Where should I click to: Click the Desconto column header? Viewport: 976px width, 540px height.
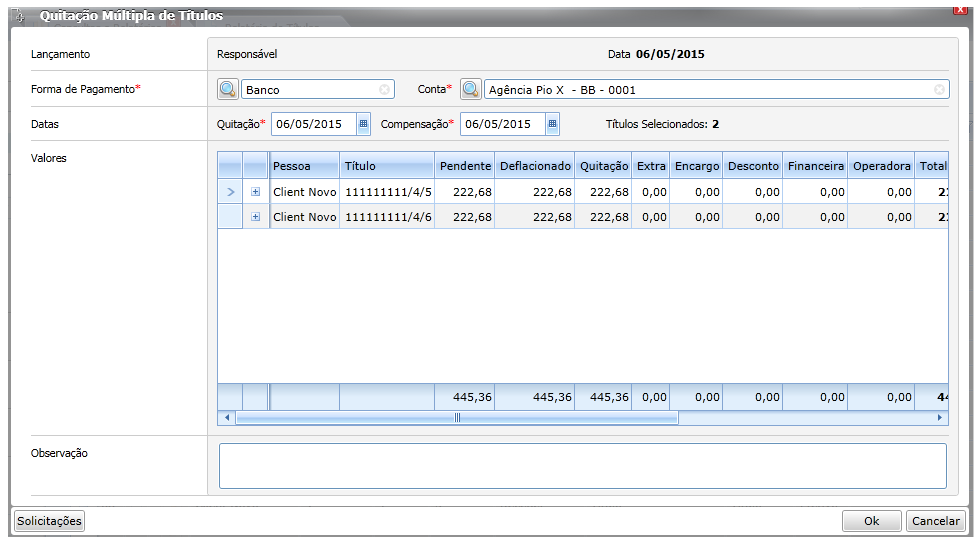[753, 165]
